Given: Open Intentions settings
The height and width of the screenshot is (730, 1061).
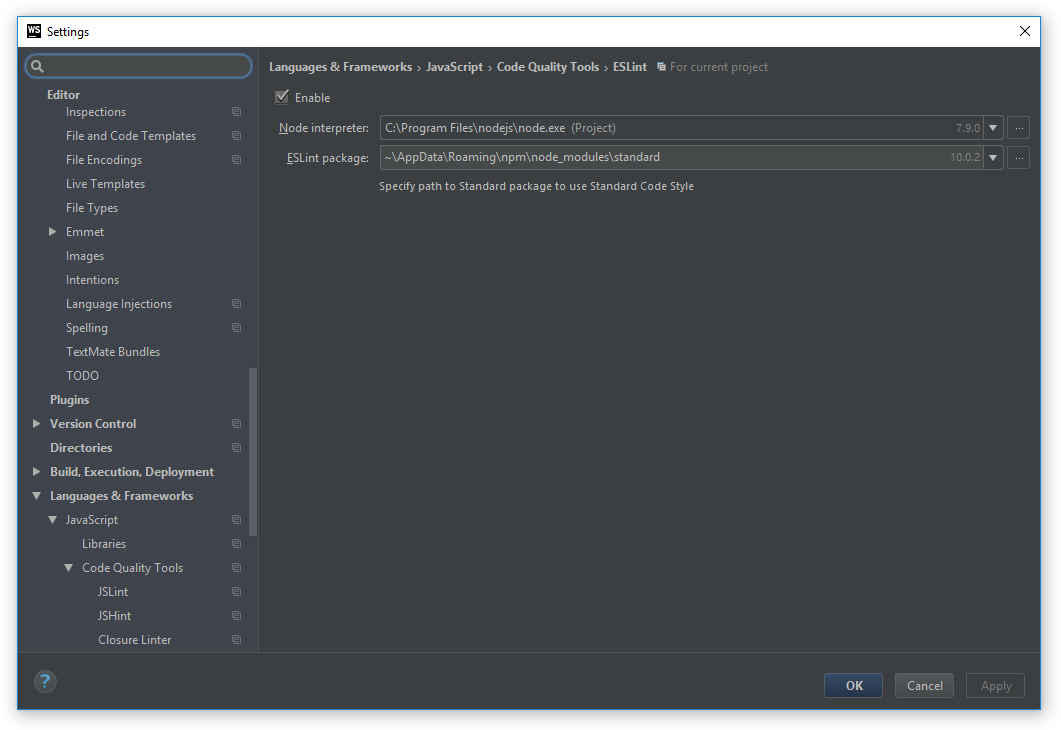Looking at the screenshot, I should click(x=92, y=279).
